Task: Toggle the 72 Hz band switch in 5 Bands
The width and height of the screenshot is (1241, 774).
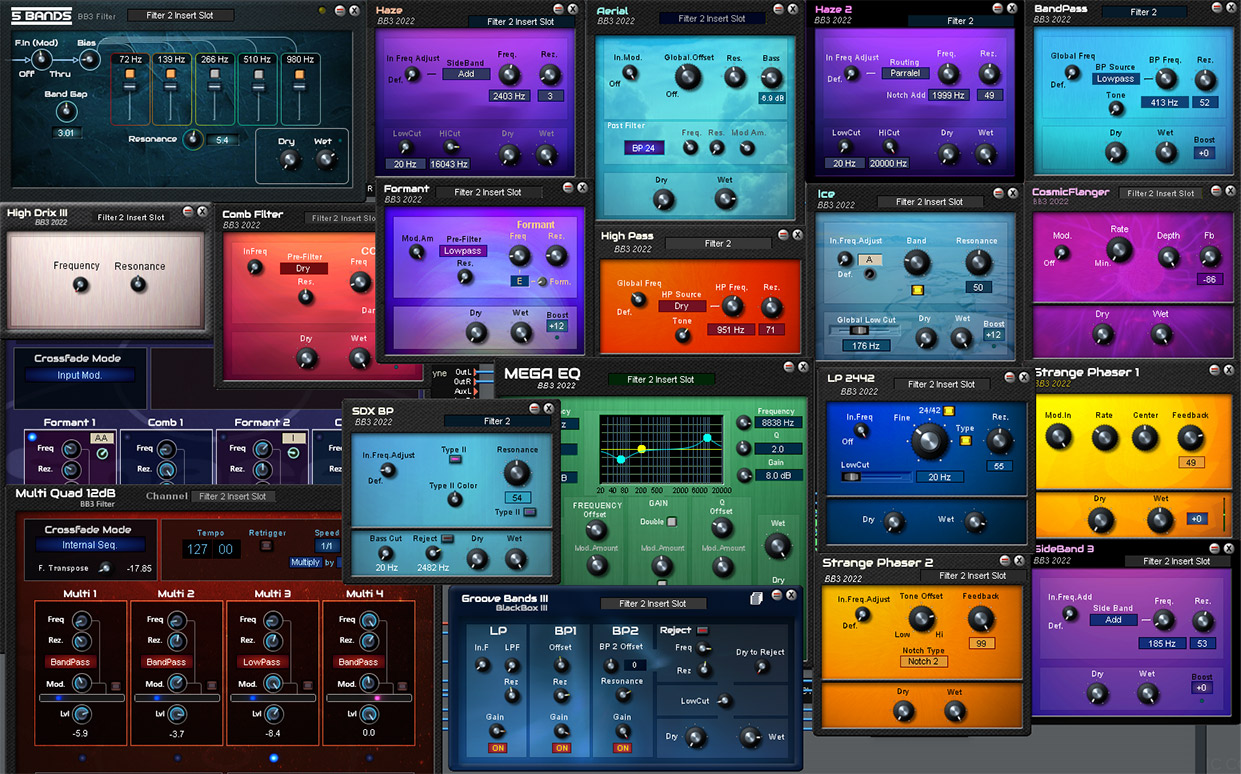Action: 129,75
